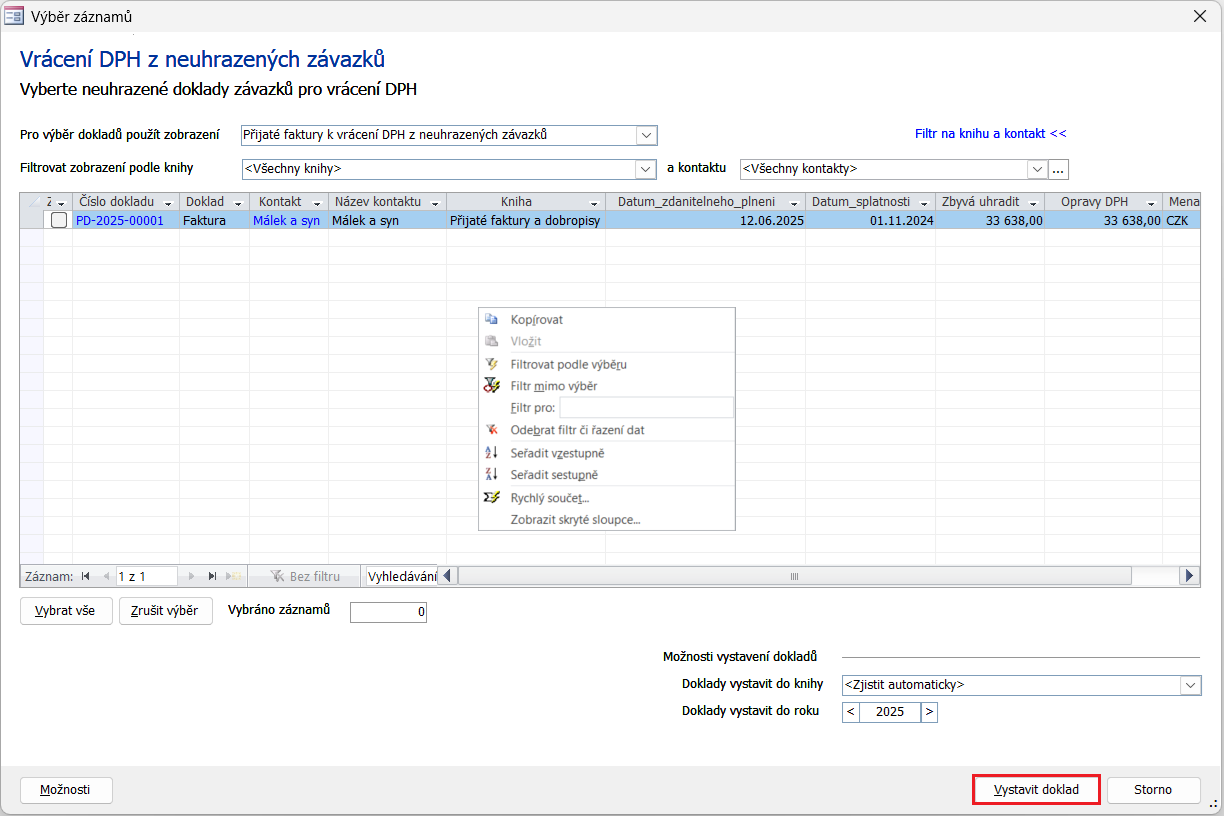Click the Faktura cell in the row
The width and height of the screenshot is (1224, 816).
tap(214, 220)
